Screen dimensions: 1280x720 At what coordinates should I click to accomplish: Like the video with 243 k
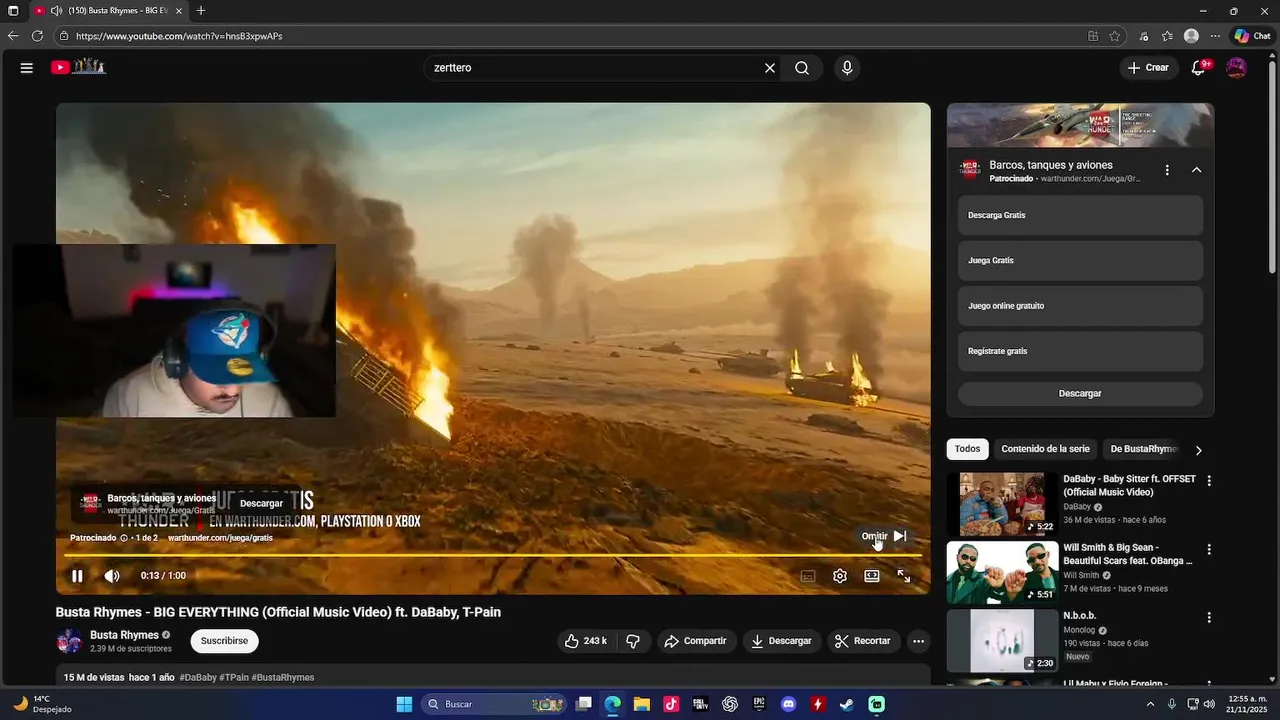click(586, 641)
